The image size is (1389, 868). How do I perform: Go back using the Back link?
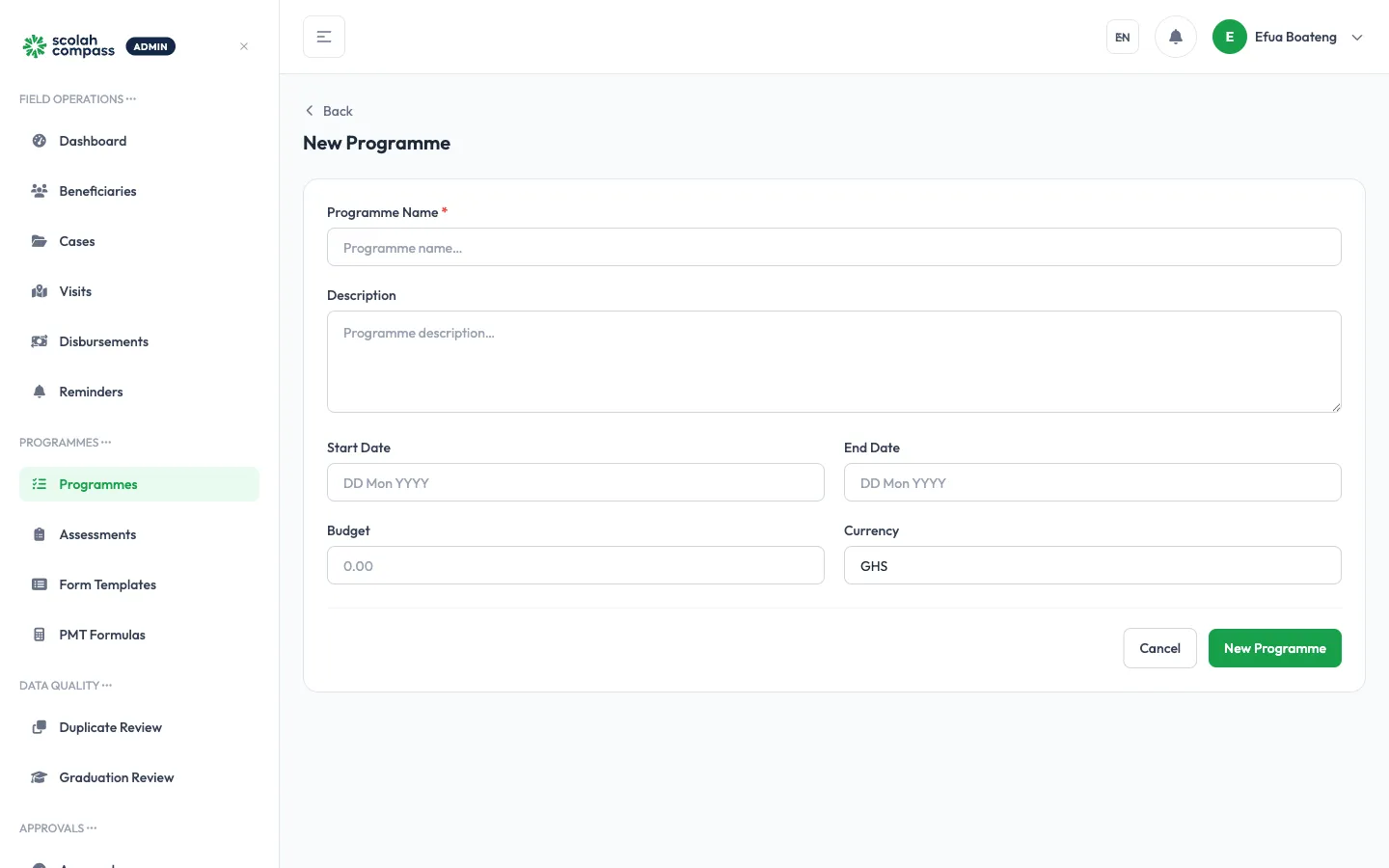(329, 111)
